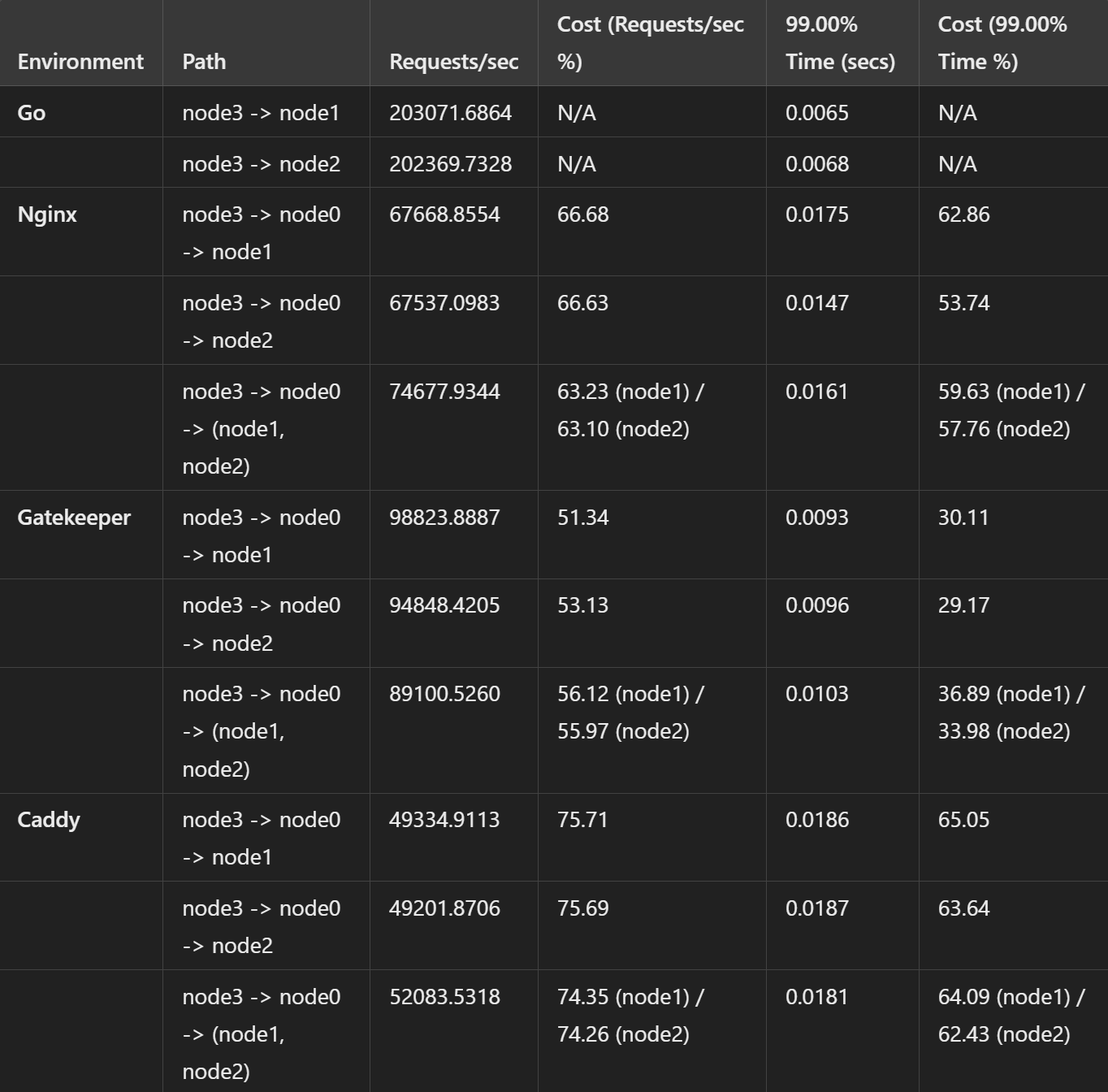Click cost value 53.13
The height and width of the screenshot is (1092, 1108).
click(583, 605)
